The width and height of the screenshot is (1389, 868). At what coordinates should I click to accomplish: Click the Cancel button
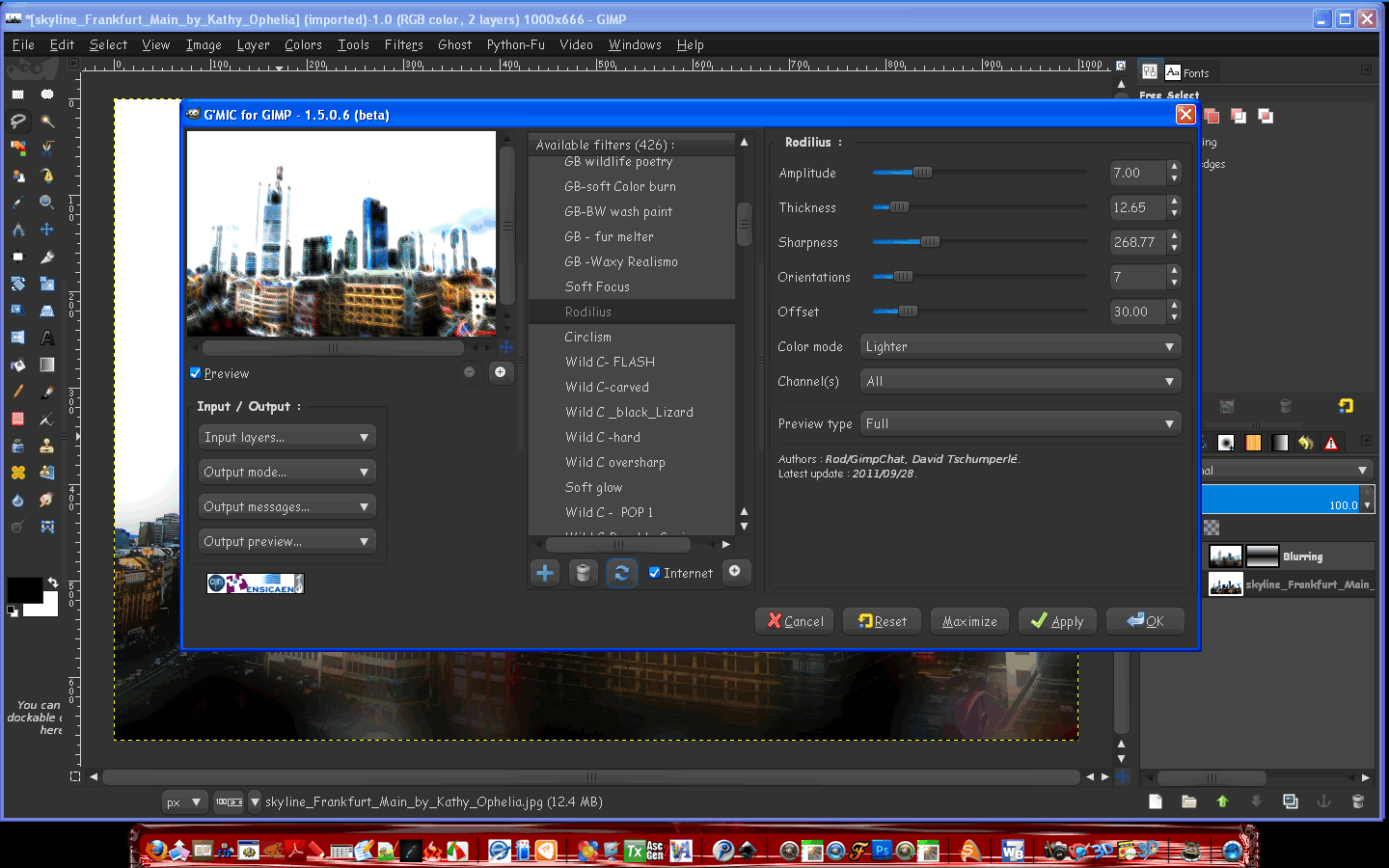pos(796,621)
